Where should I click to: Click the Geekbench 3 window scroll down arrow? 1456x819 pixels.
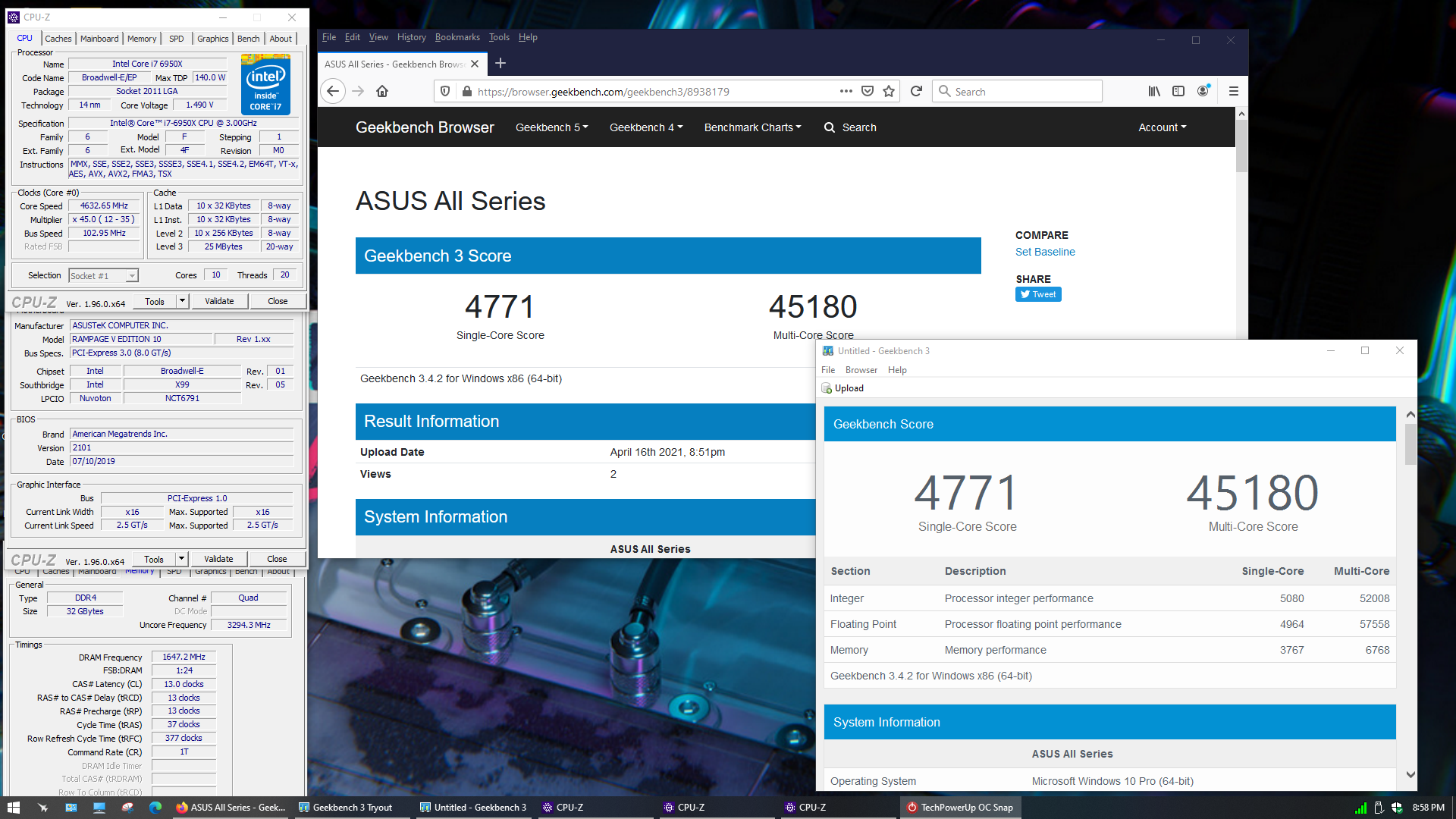1410,774
